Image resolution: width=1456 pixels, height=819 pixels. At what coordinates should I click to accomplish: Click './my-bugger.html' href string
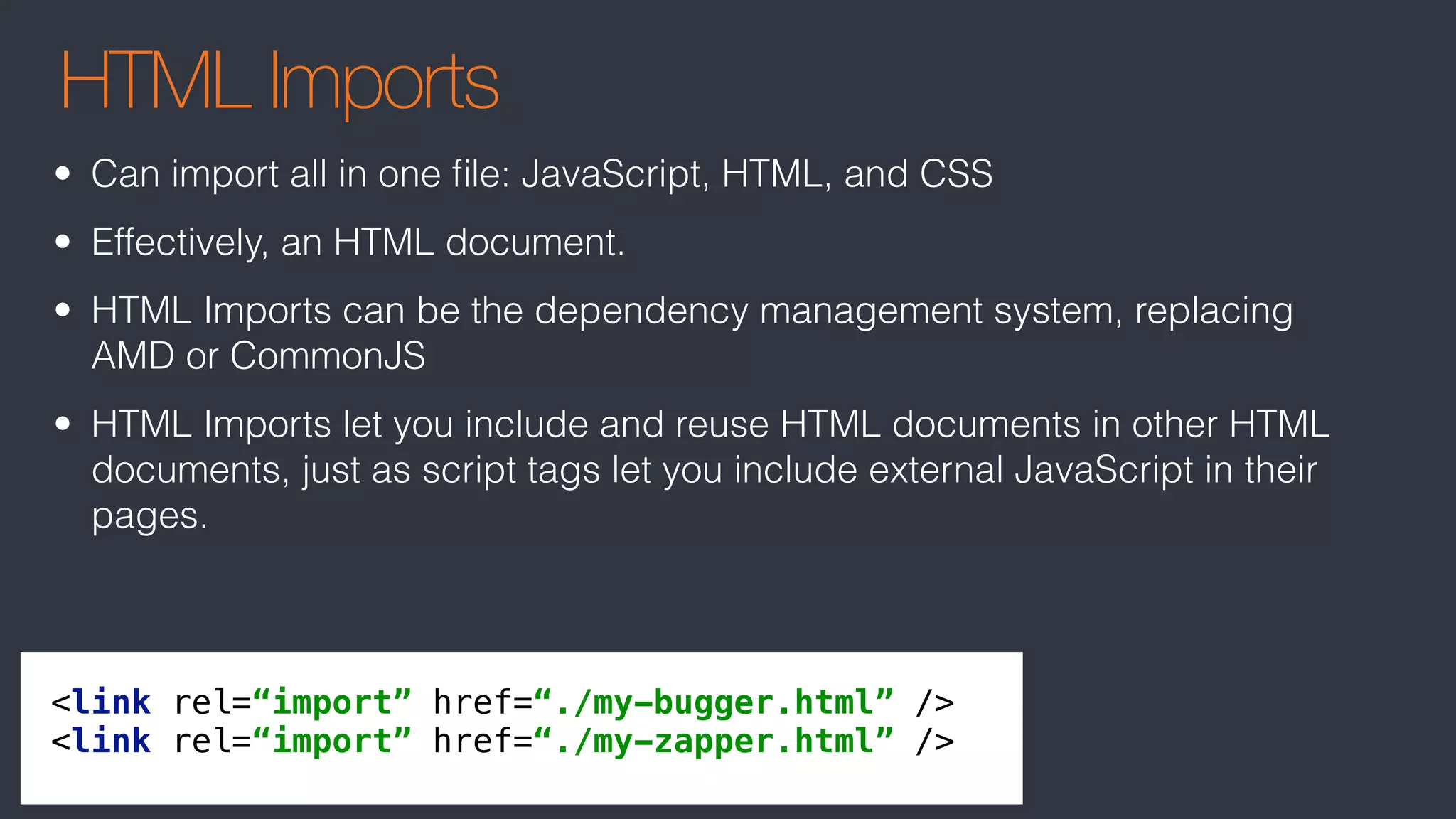pos(713,702)
